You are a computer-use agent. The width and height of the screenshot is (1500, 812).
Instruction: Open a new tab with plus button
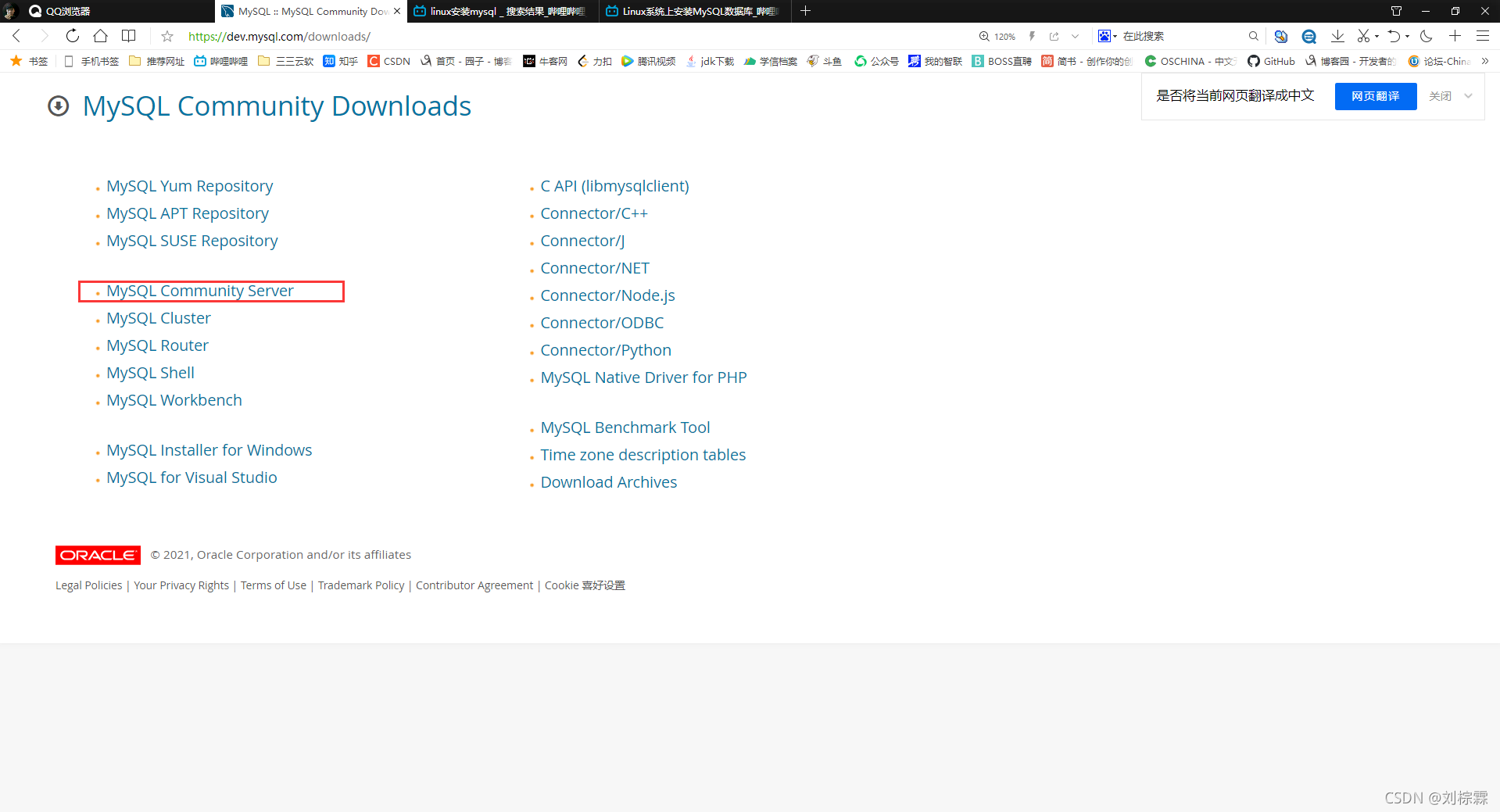(805, 11)
